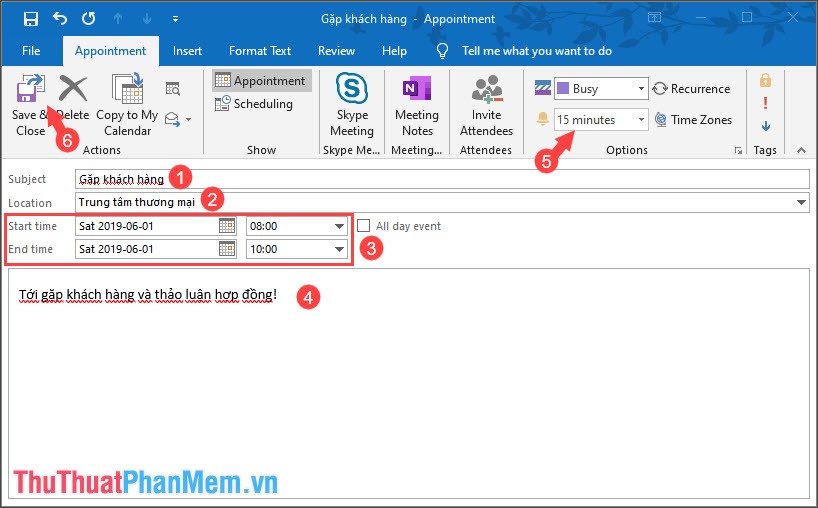Redo the last action

point(89,19)
